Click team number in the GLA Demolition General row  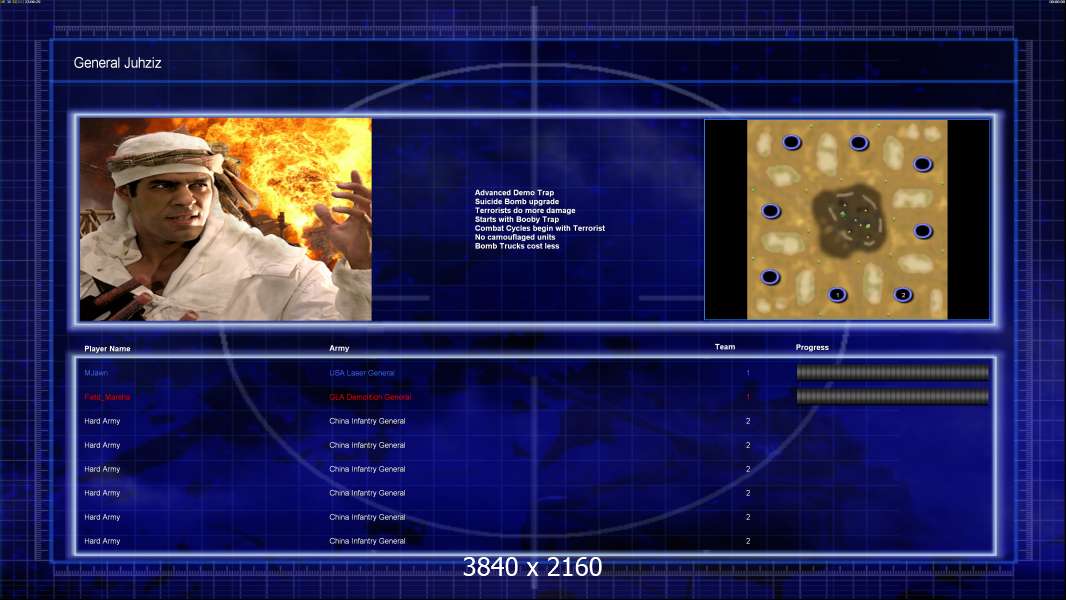click(x=748, y=397)
